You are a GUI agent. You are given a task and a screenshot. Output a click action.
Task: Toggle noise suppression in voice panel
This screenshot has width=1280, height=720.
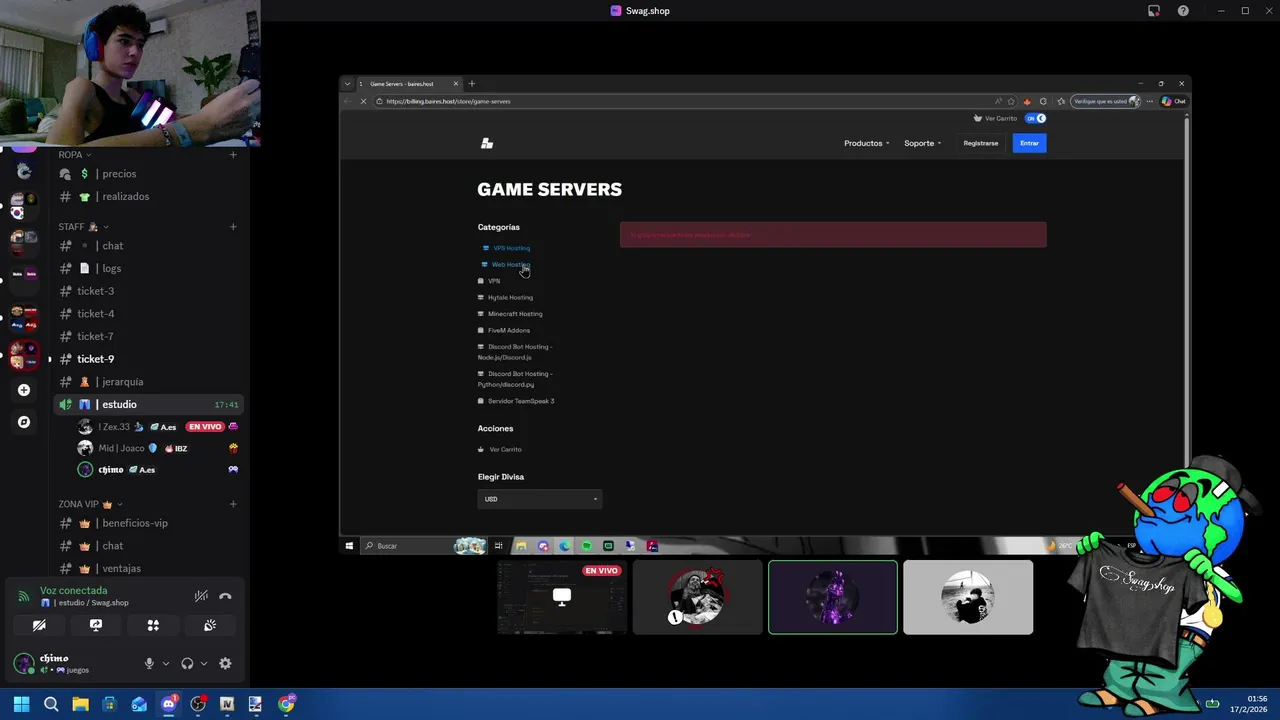[201, 596]
